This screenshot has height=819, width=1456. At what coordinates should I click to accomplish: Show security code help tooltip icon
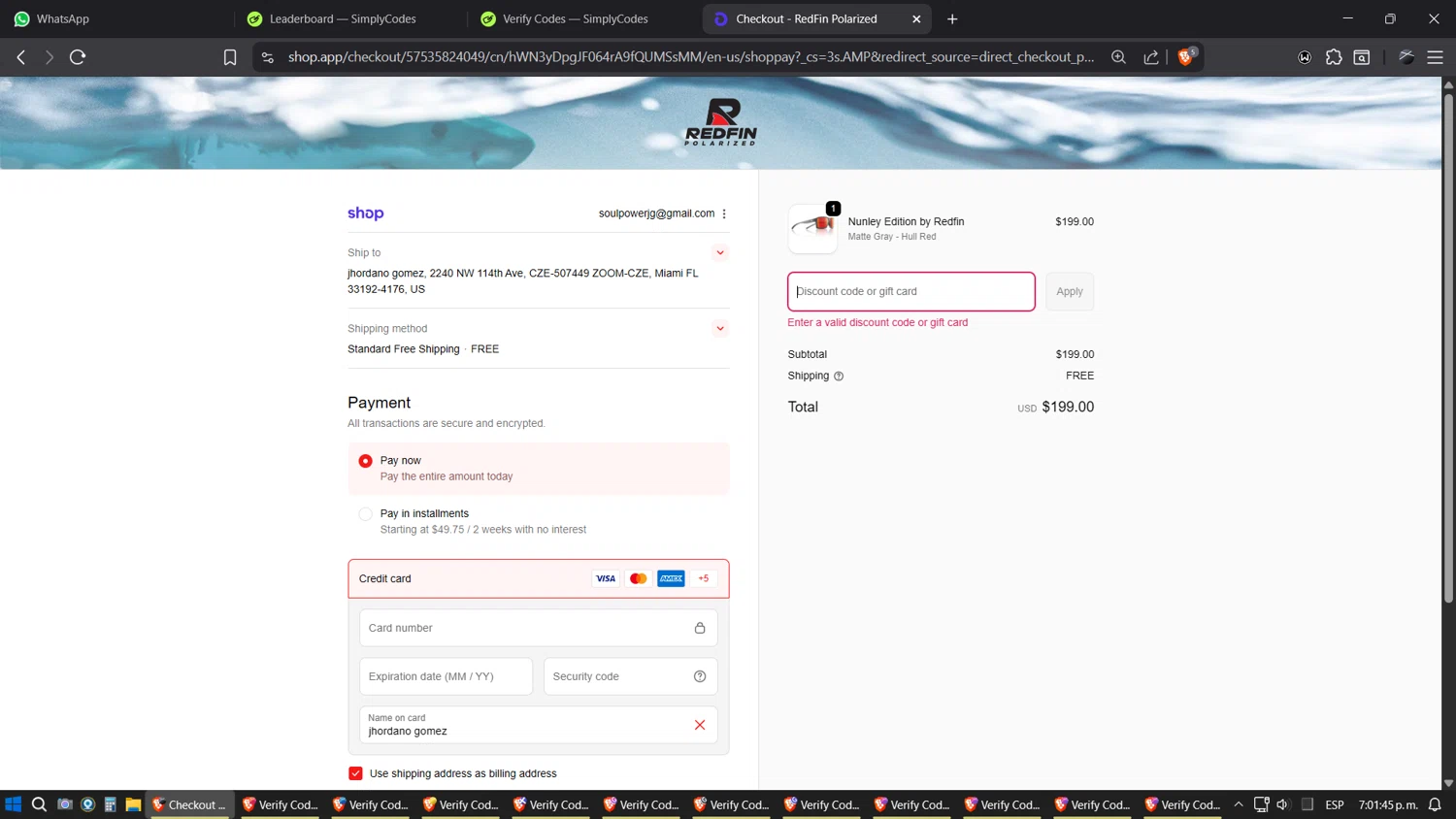click(x=700, y=676)
